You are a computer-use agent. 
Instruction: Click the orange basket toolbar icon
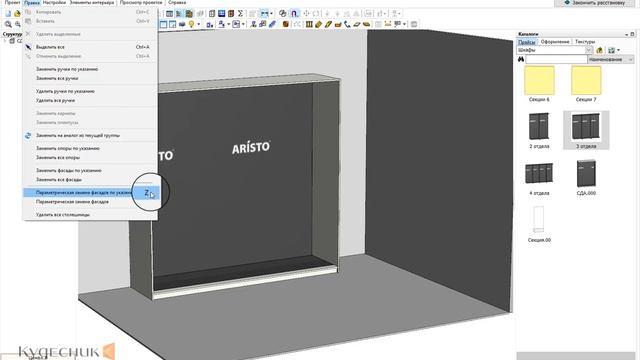[338, 24]
